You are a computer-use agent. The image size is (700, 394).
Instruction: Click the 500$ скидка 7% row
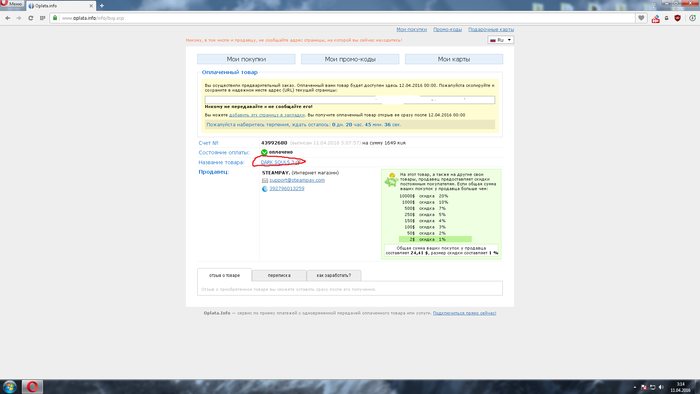(x=425, y=208)
